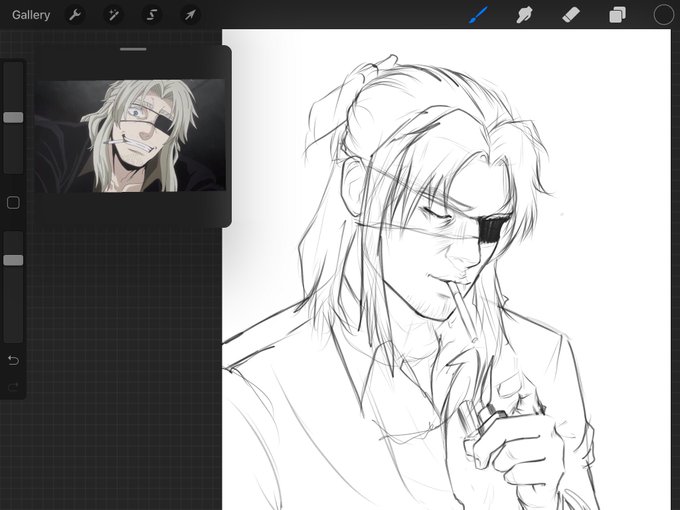Screen dimensions: 680x510
Task: Undo the last stroke
Action: (13, 360)
